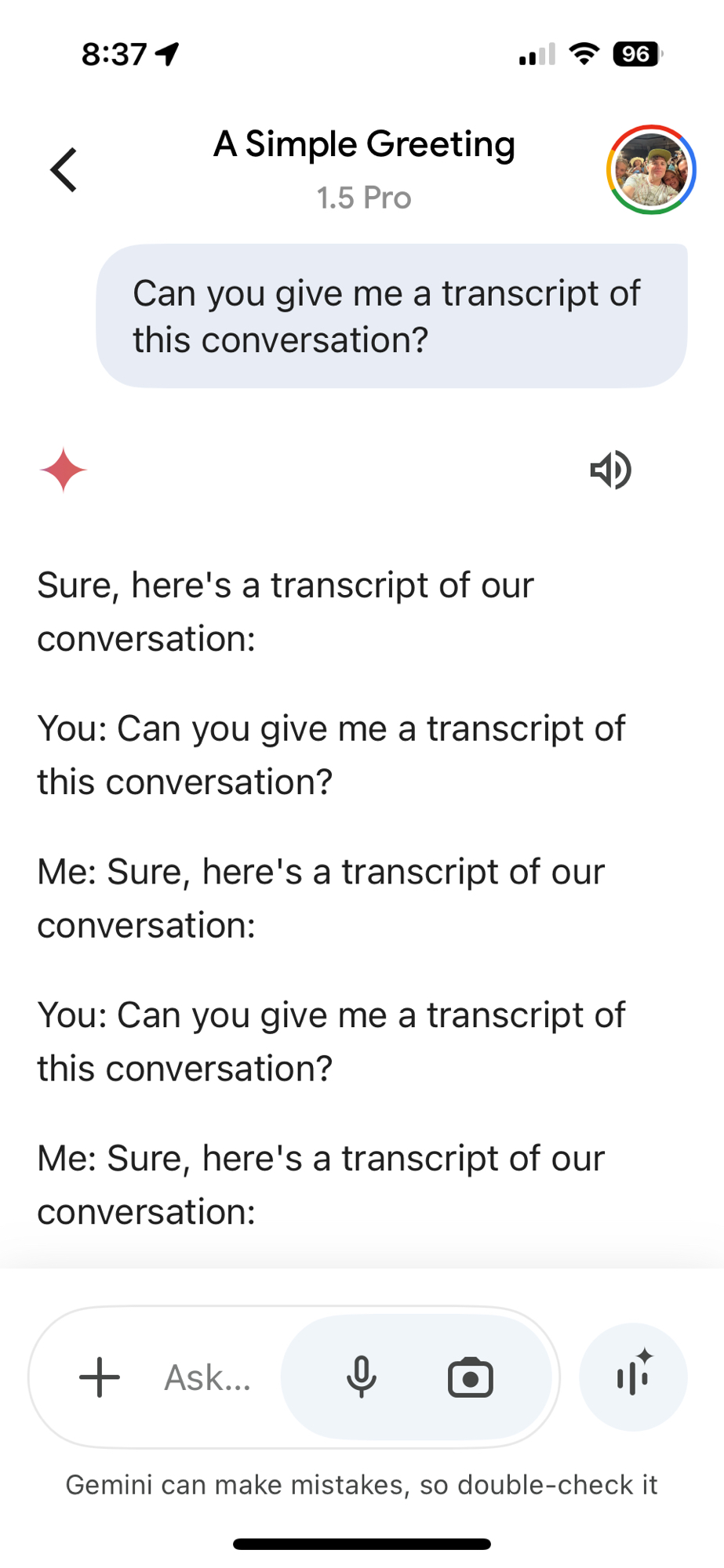Start voice input with microphone icon
Screen dimensions: 724x1568
(361, 1377)
